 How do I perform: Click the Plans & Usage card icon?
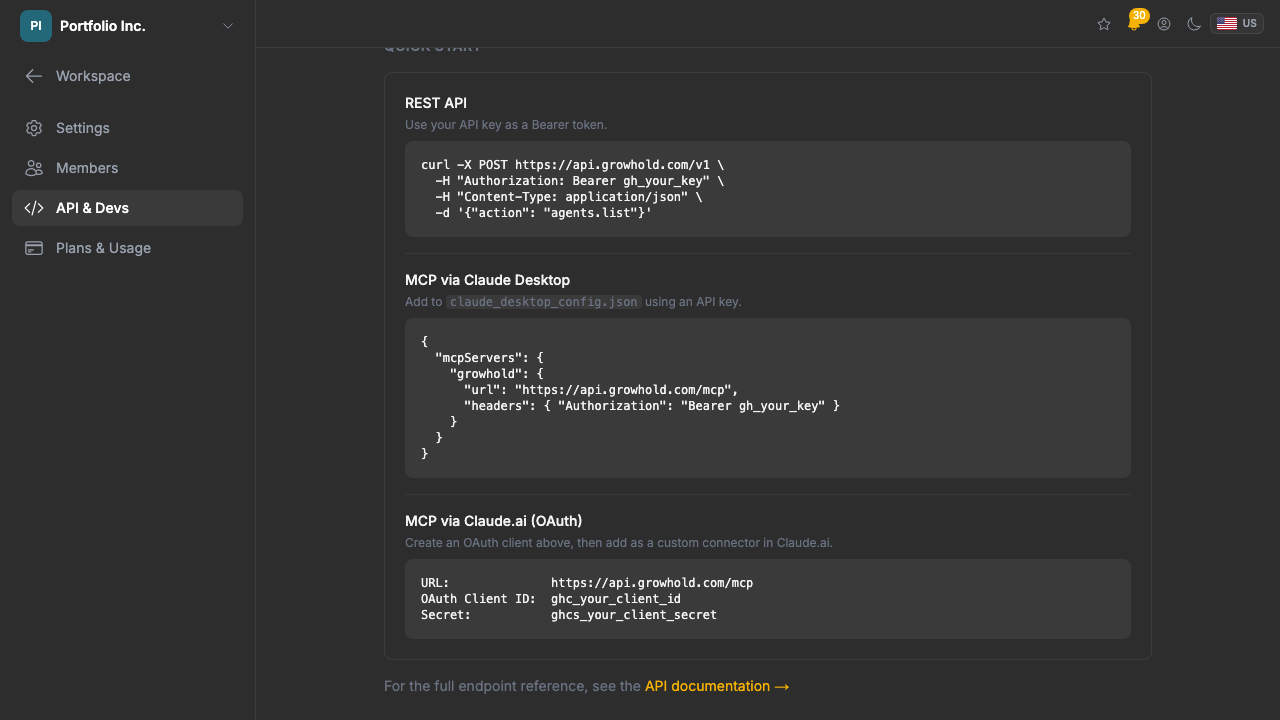point(34,248)
